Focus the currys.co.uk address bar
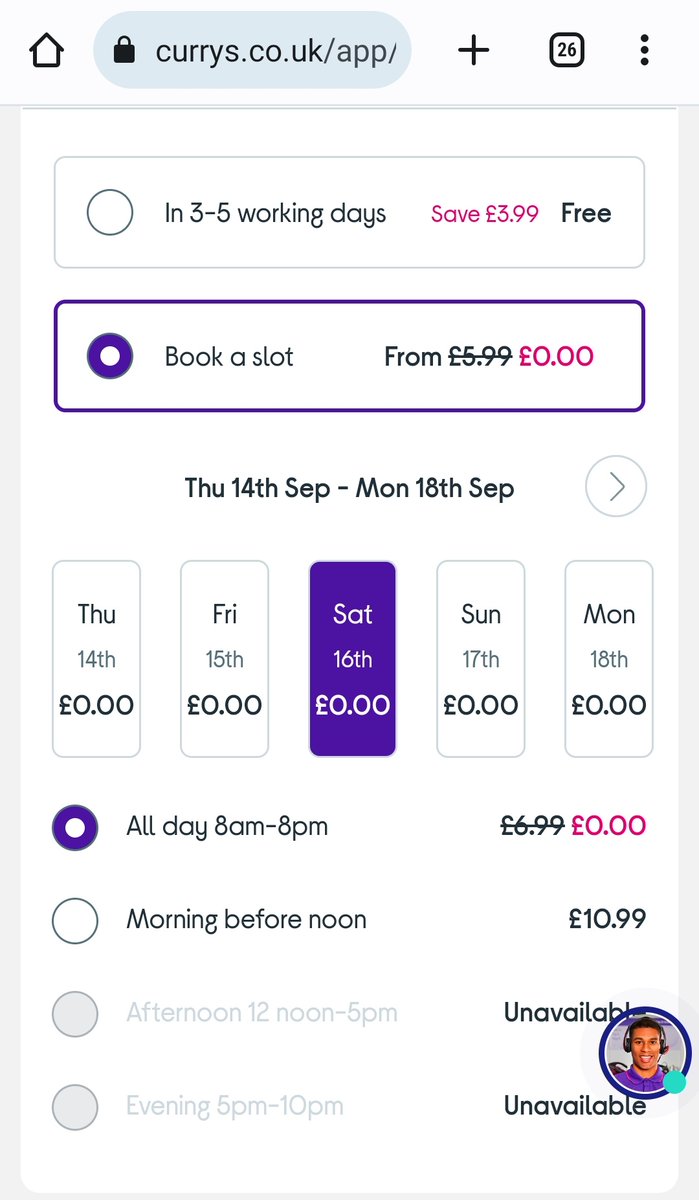The width and height of the screenshot is (699, 1200). pos(252,50)
